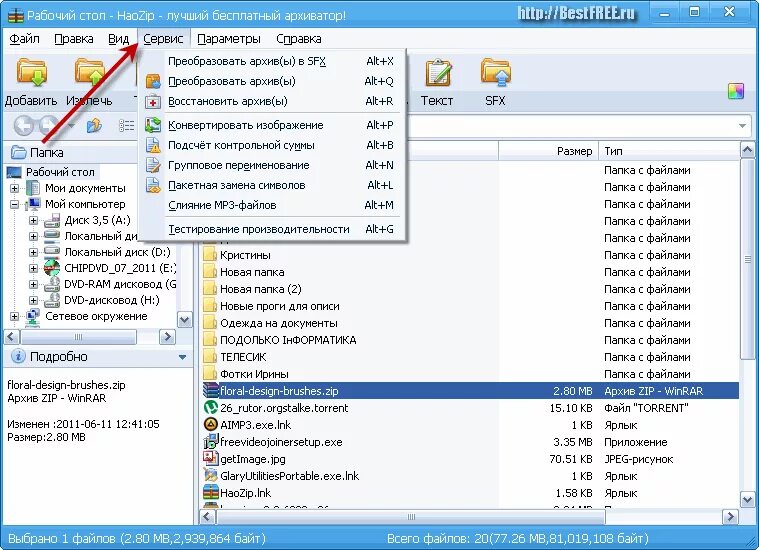Open the Параметры menu
The image size is (759, 550).
(228, 39)
